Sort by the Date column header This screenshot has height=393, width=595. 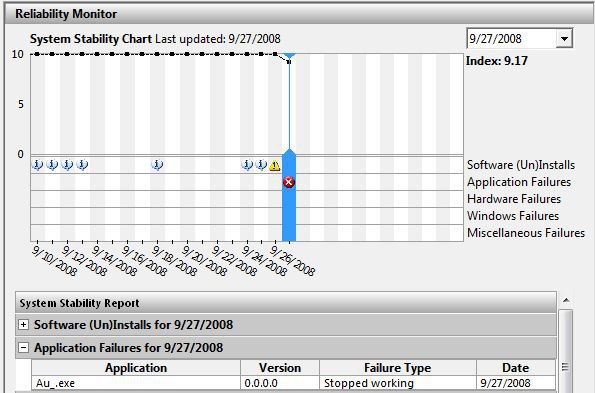coord(516,368)
